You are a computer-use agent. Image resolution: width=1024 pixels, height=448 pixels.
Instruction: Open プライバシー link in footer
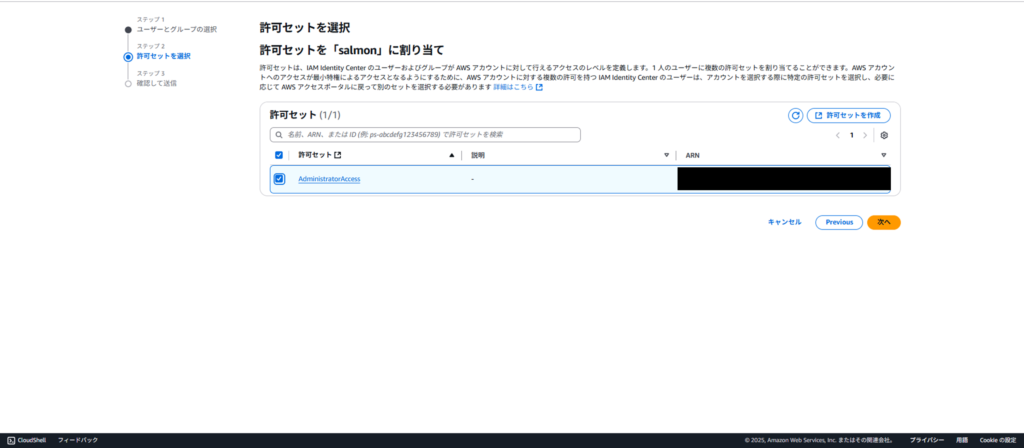pos(927,440)
